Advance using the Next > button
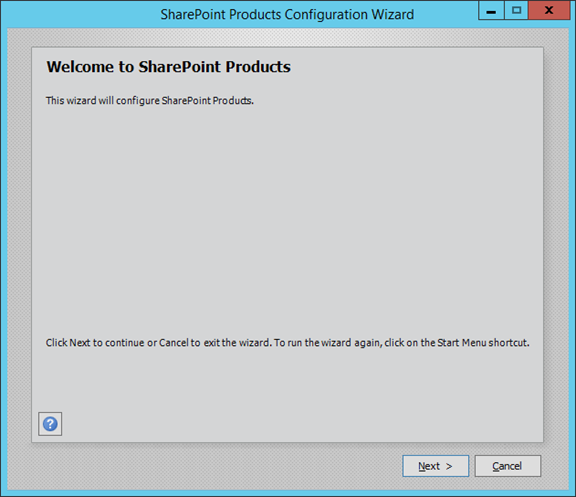Image resolution: width=576 pixels, height=497 pixels. 435,466
